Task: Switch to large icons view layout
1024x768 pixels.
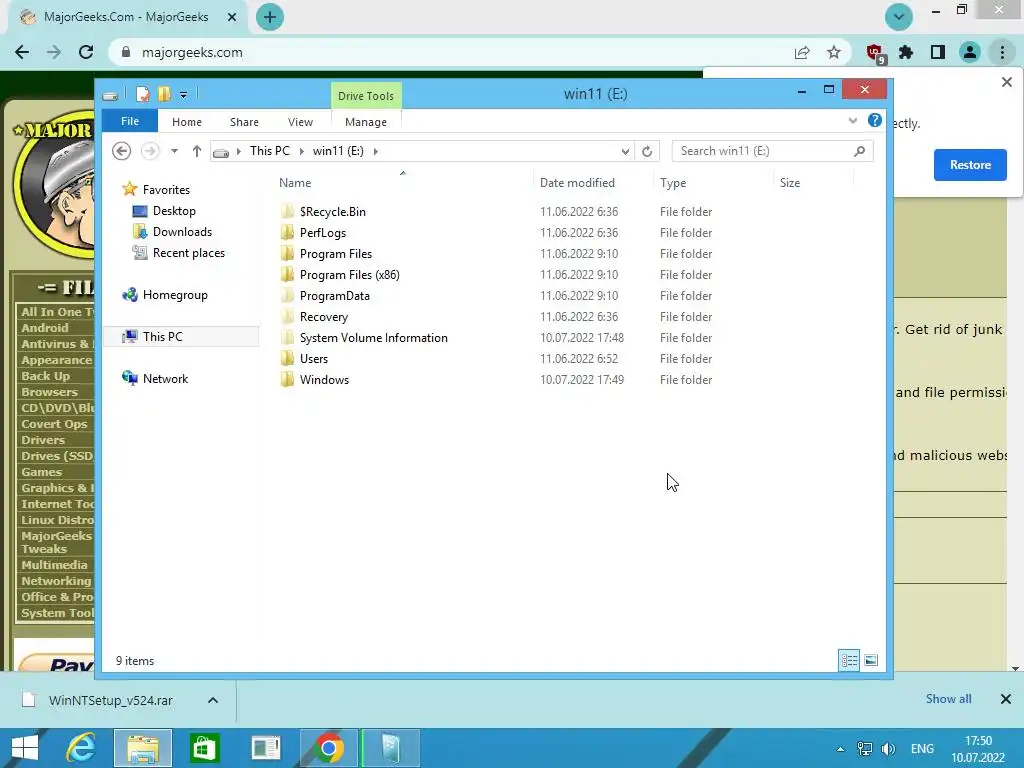Action: coord(871,660)
